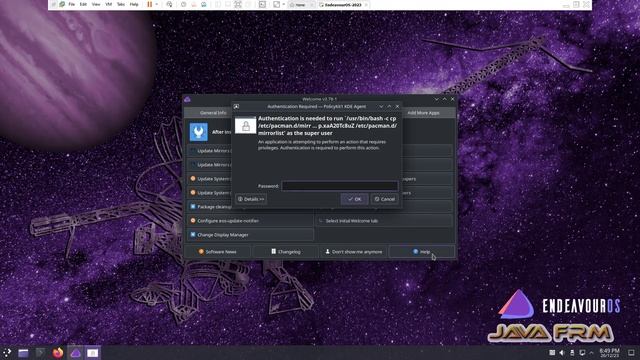Open the volume control in system tray
640x360 pixels.
pyautogui.click(x=562, y=353)
